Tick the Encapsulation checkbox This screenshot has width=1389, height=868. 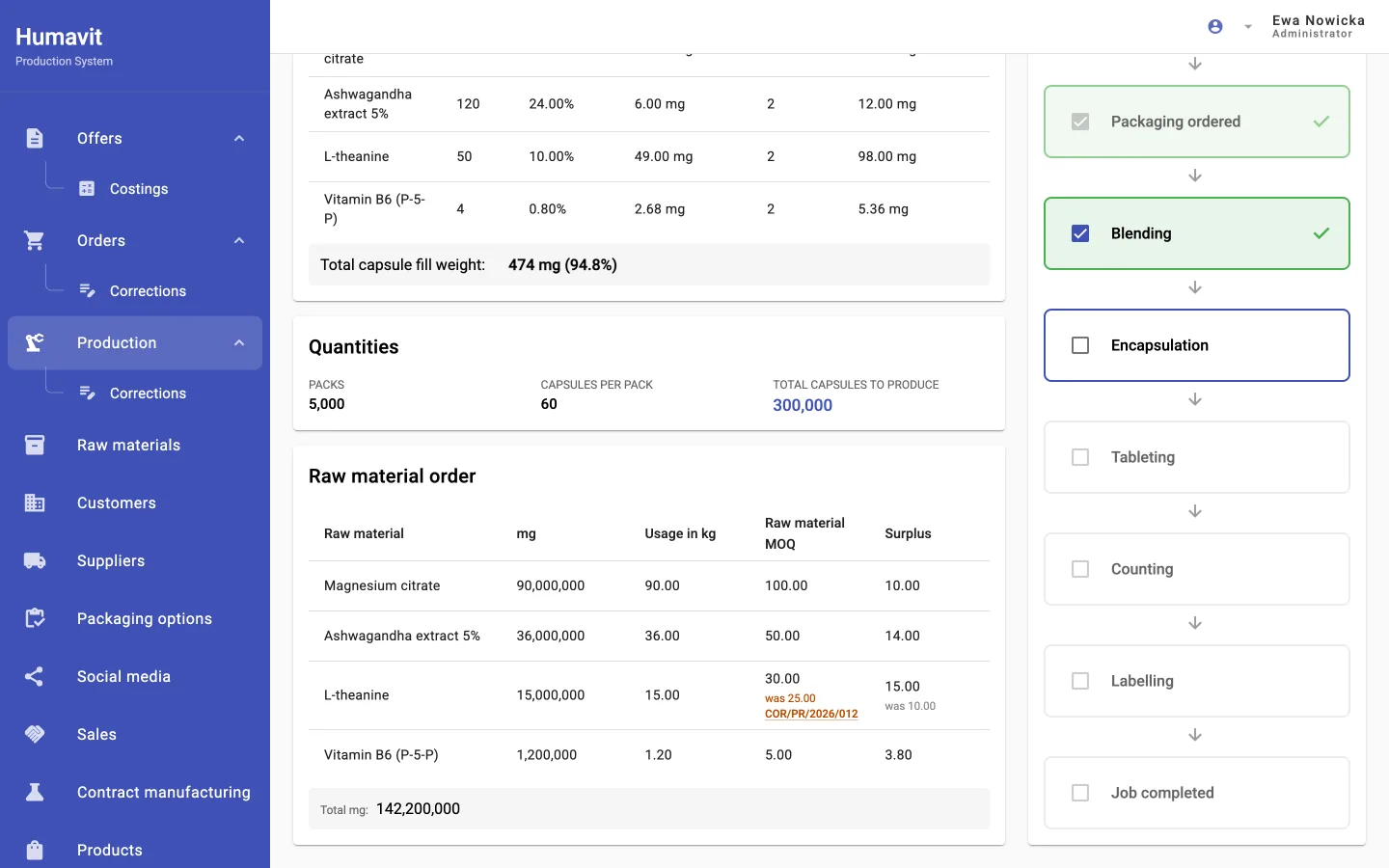point(1080,345)
